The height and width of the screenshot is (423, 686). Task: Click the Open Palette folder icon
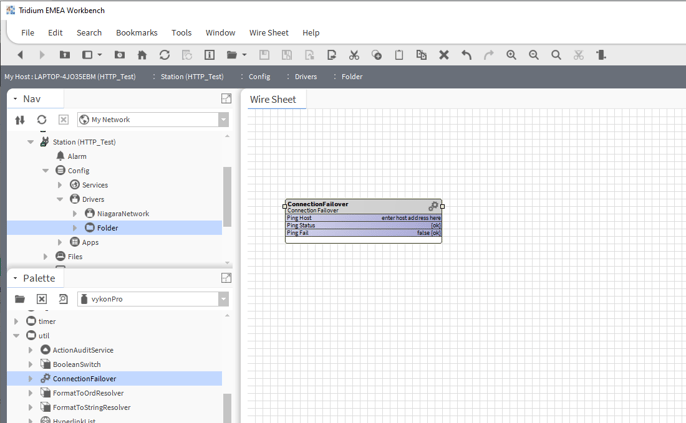click(20, 299)
